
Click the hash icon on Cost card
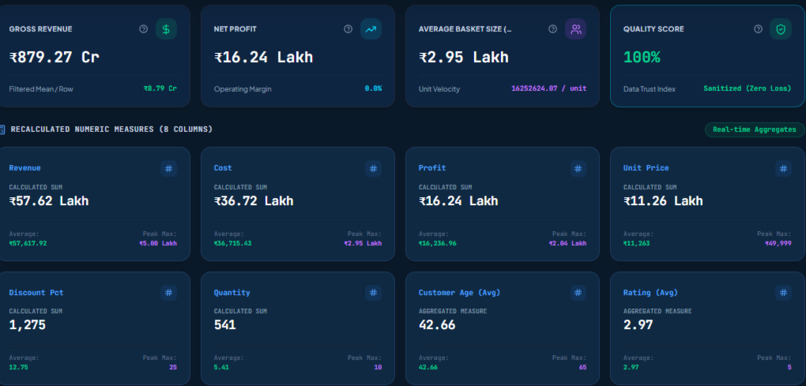(373, 169)
